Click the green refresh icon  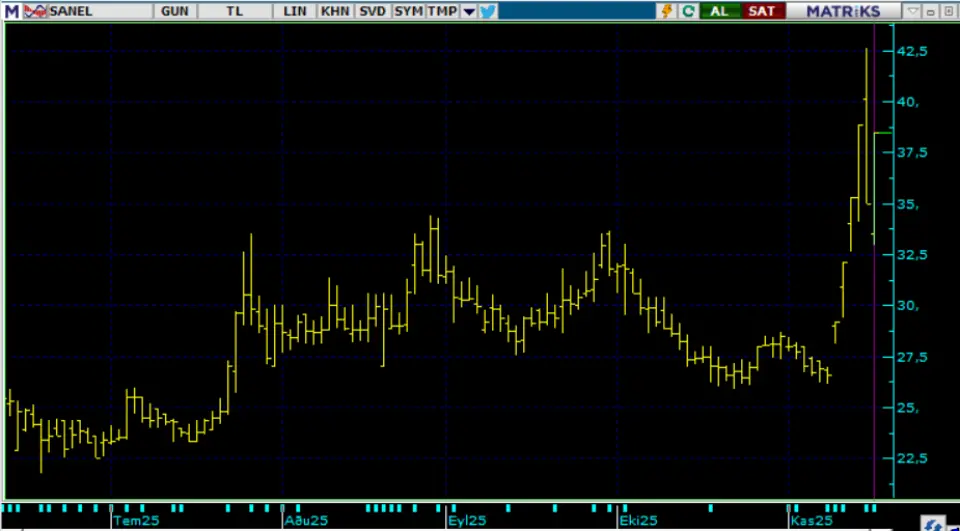tap(688, 11)
